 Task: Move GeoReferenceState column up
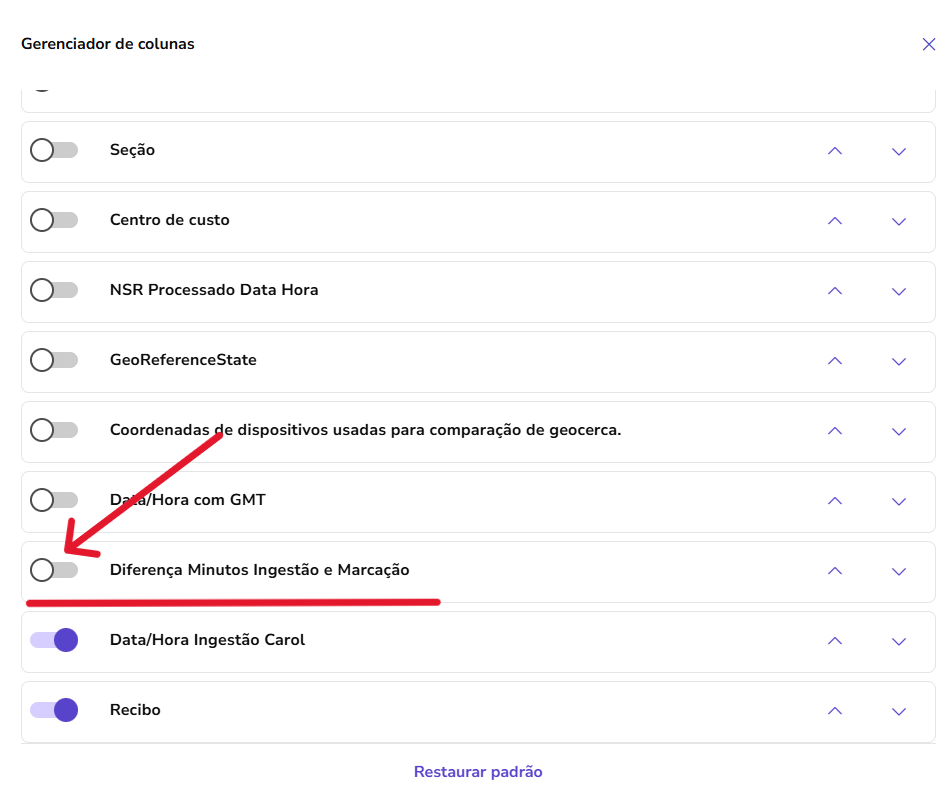coord(835,361)
